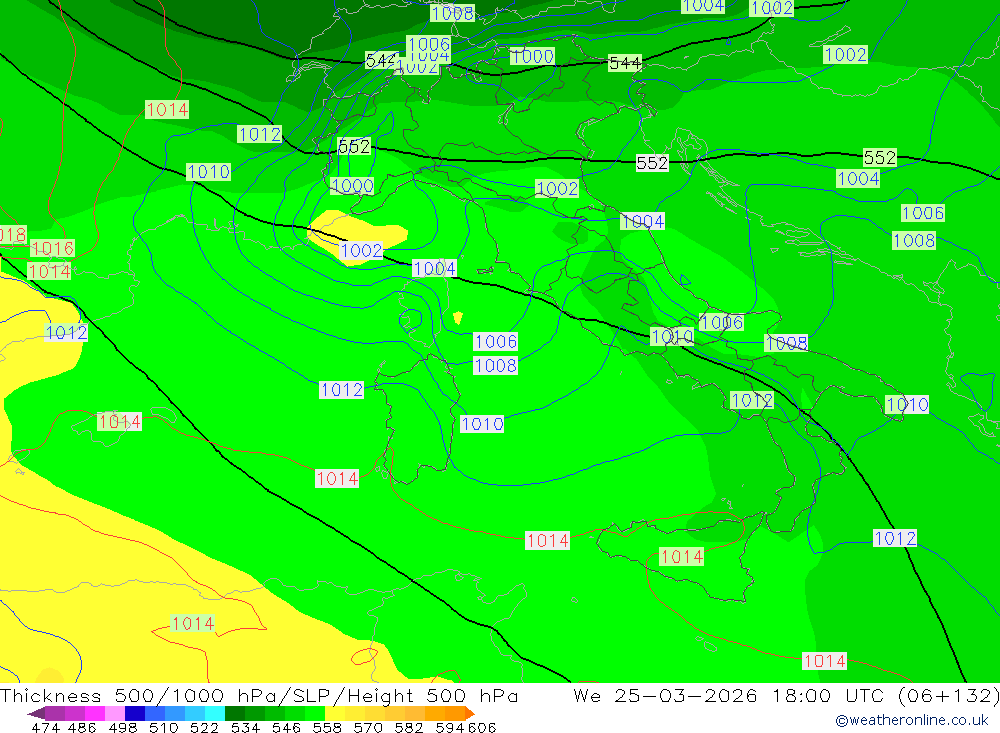Click the 510 legend value
Image resolution: width=1000 pixels, height=733 pixels.
pos(164,727)
